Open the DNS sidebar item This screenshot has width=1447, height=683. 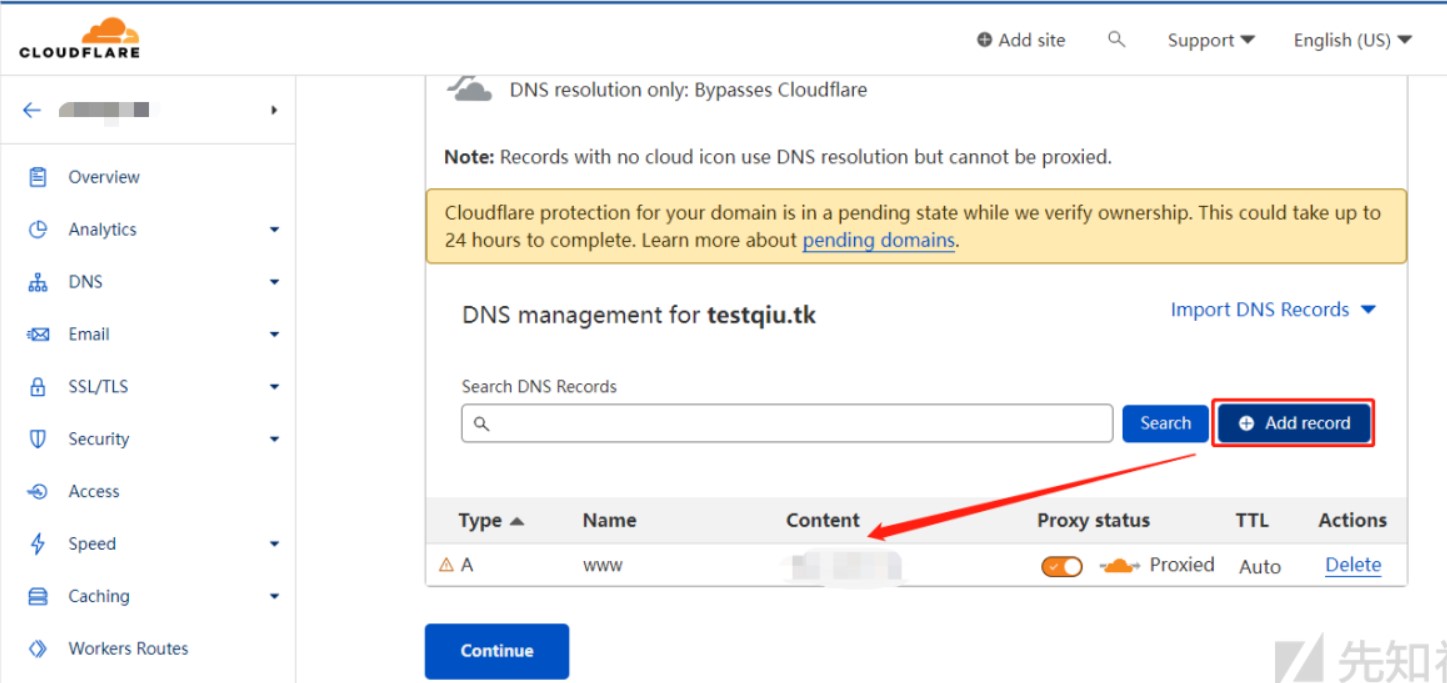point(85,282)
